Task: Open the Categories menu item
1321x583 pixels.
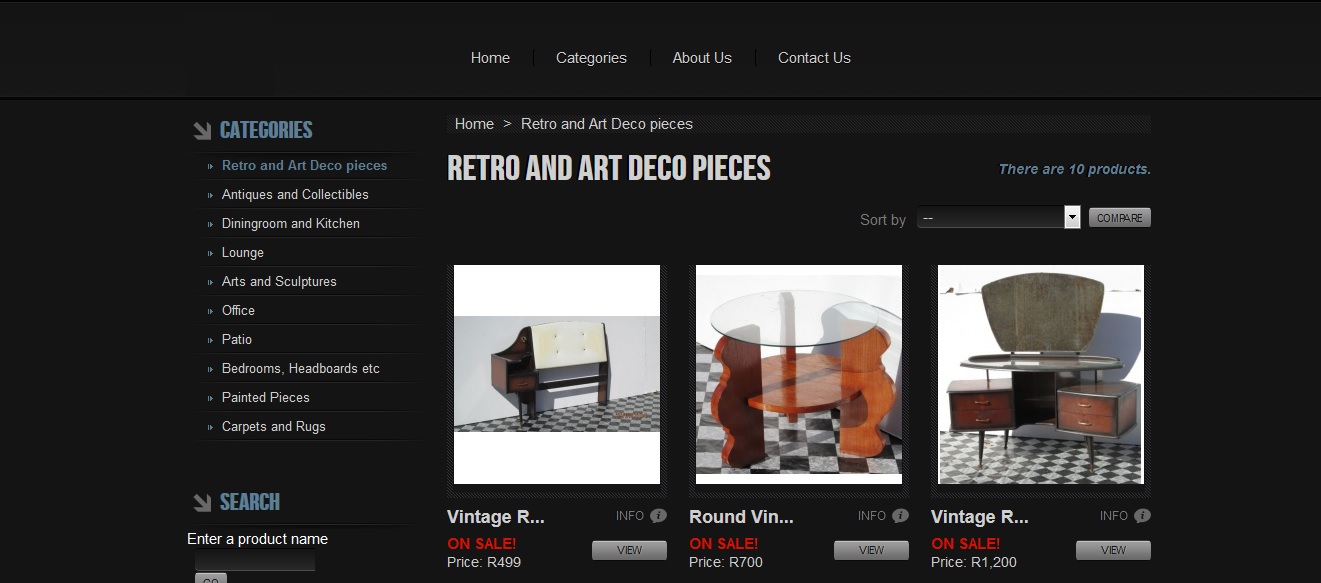Action: coord(591,58)
